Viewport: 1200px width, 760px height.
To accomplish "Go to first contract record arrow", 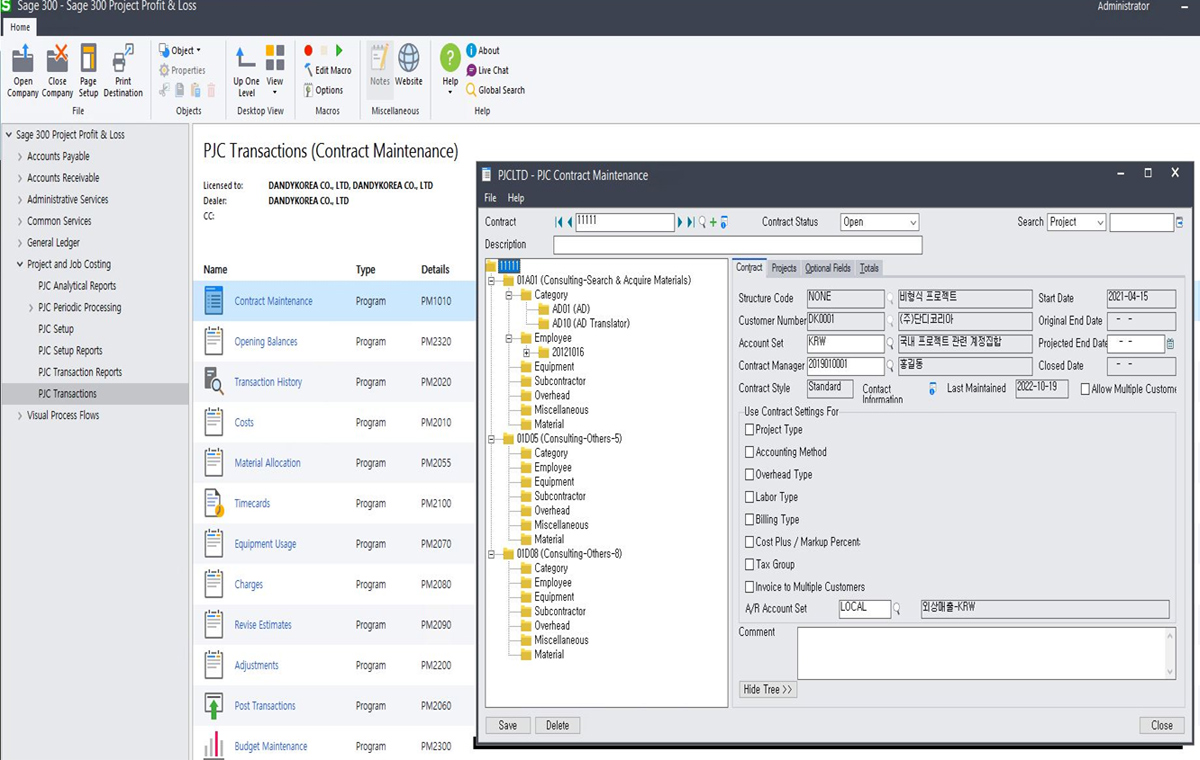I will pos(559,222).
